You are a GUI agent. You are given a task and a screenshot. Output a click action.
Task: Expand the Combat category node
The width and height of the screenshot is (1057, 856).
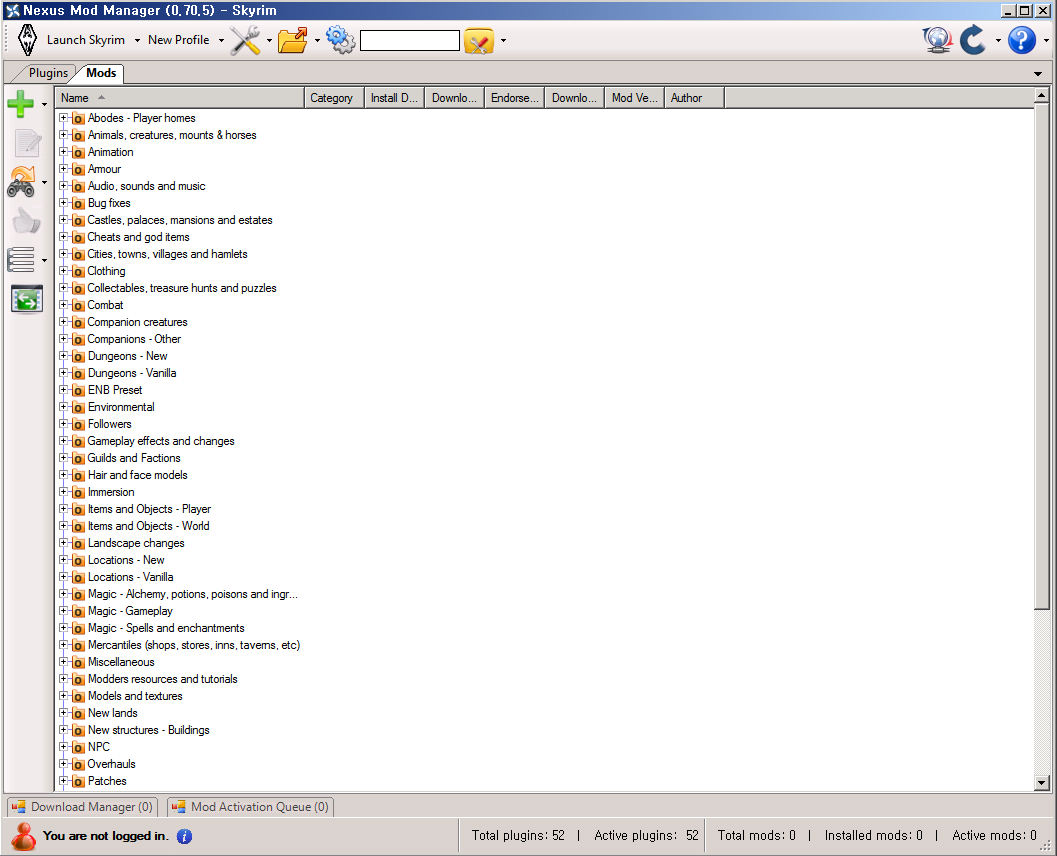63,305
